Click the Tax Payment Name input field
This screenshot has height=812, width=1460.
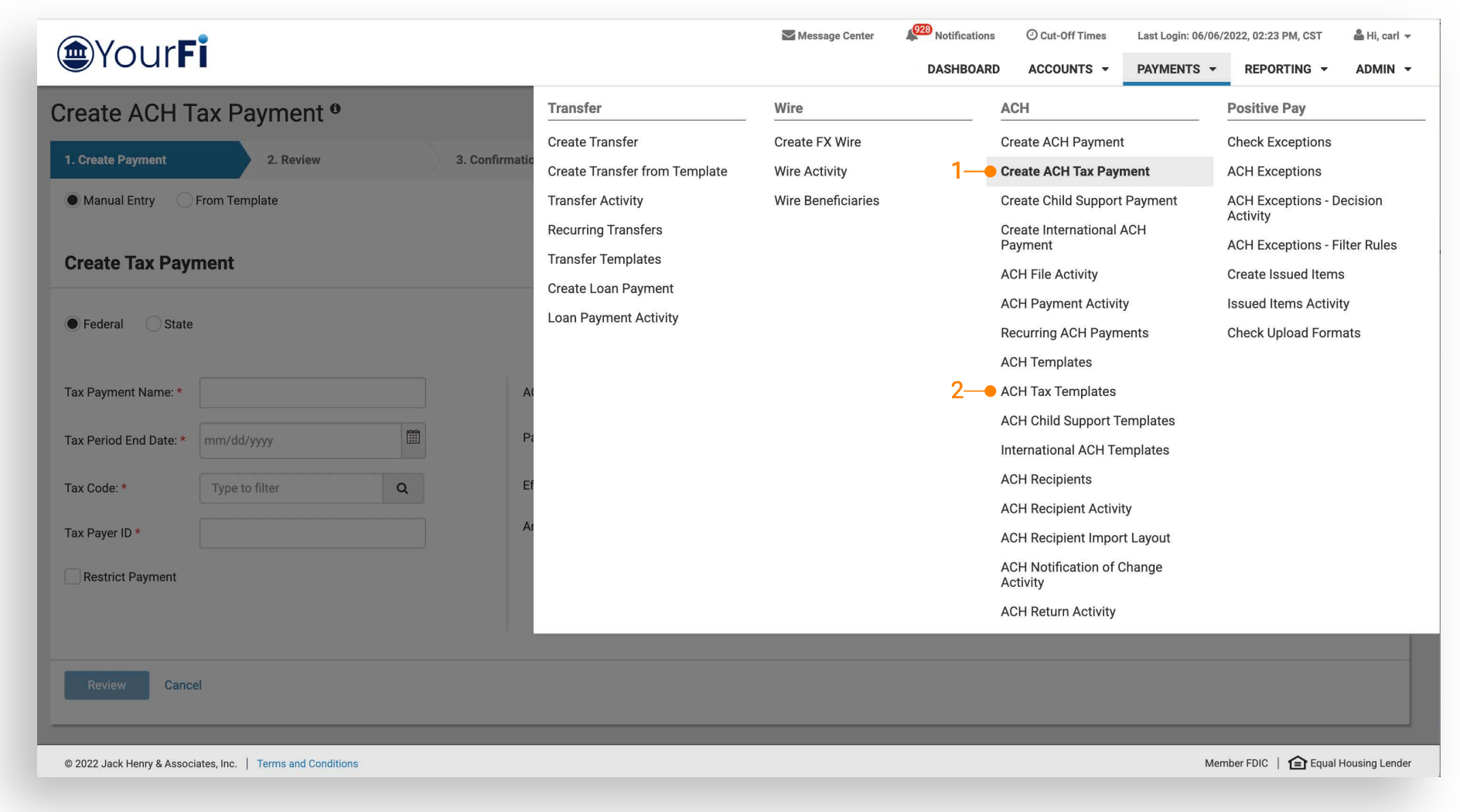312,393
